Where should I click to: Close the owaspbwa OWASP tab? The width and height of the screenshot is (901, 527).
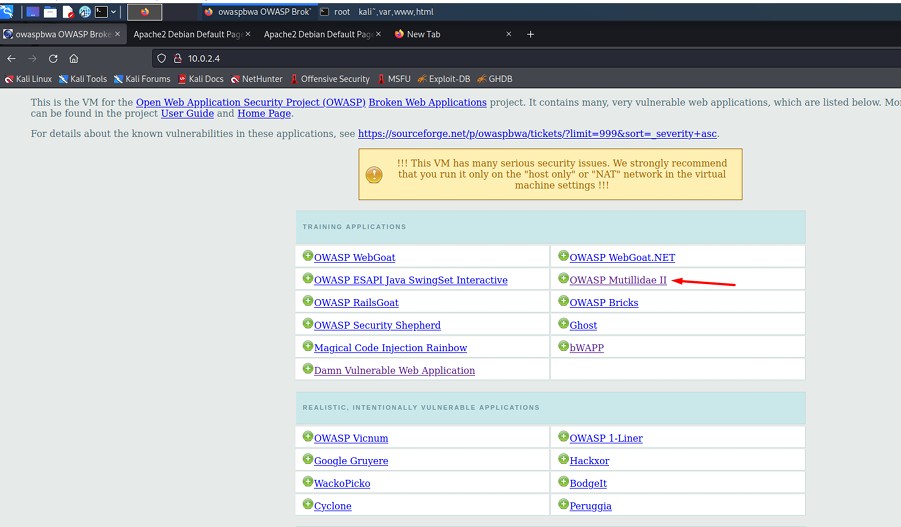tap(117, 34)
